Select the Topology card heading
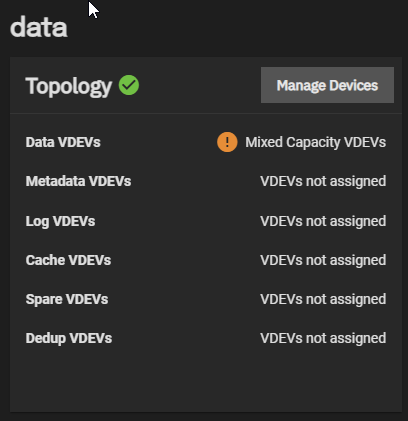408x421 pixels. click(69, 86)
